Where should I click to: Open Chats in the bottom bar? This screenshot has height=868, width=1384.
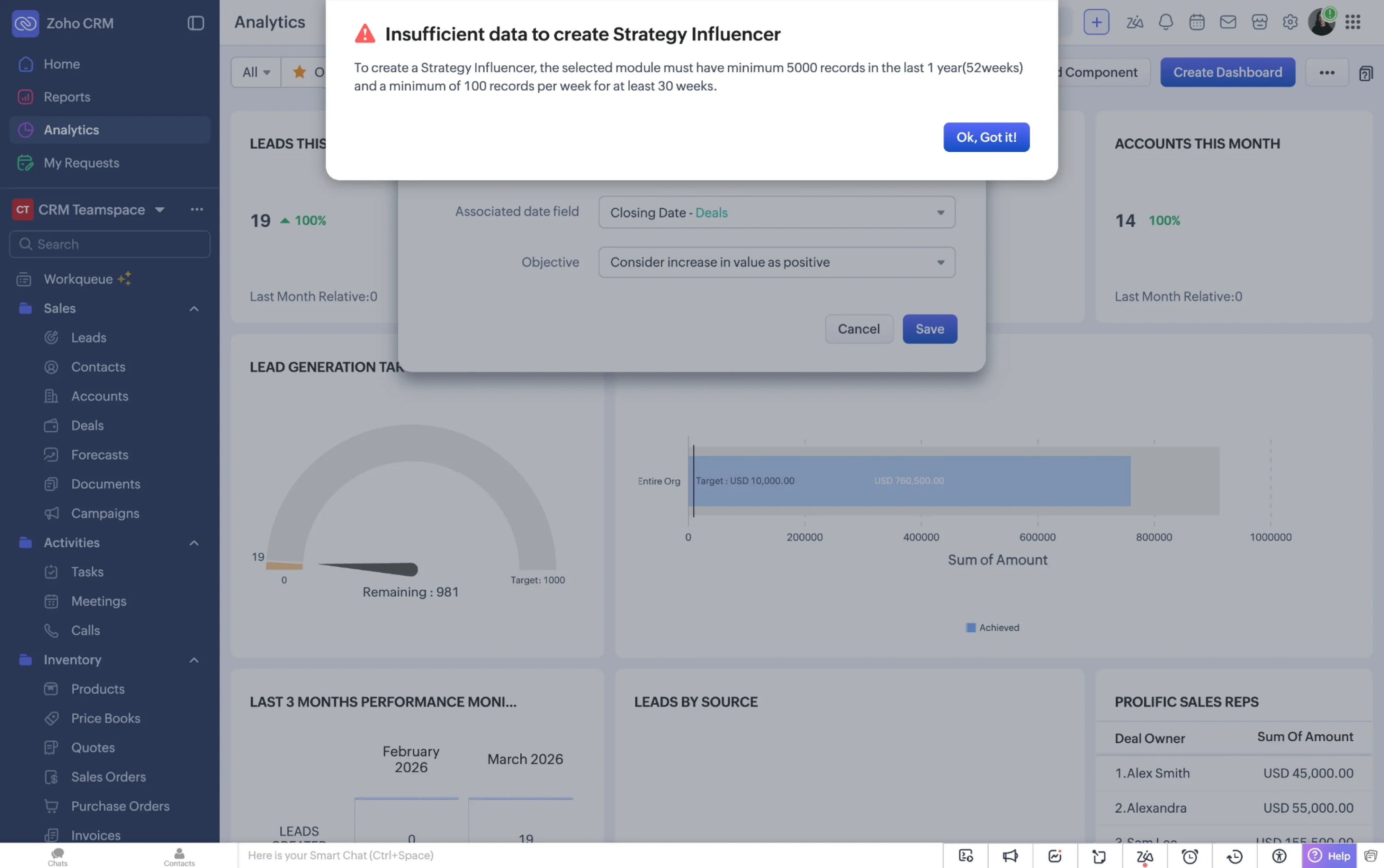(57, 857)
